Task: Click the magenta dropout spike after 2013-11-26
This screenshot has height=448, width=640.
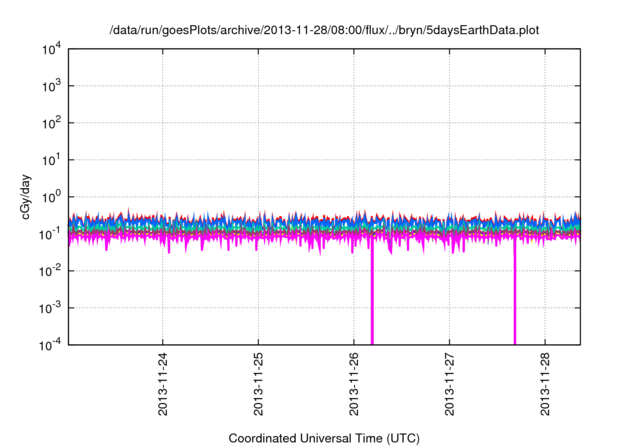Action: (x=372, y=300)
